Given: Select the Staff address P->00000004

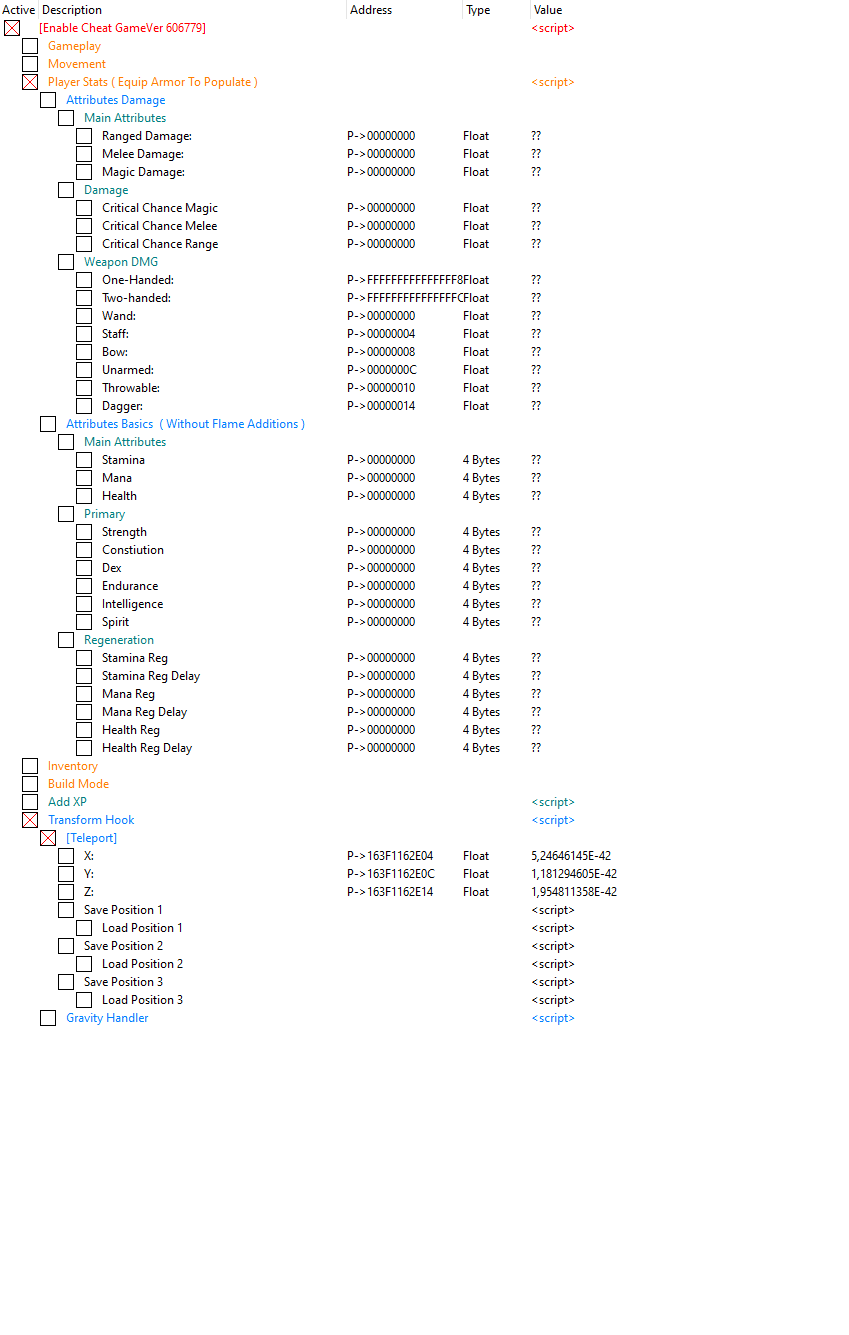Looking at the screenshot, I should 381,334.
